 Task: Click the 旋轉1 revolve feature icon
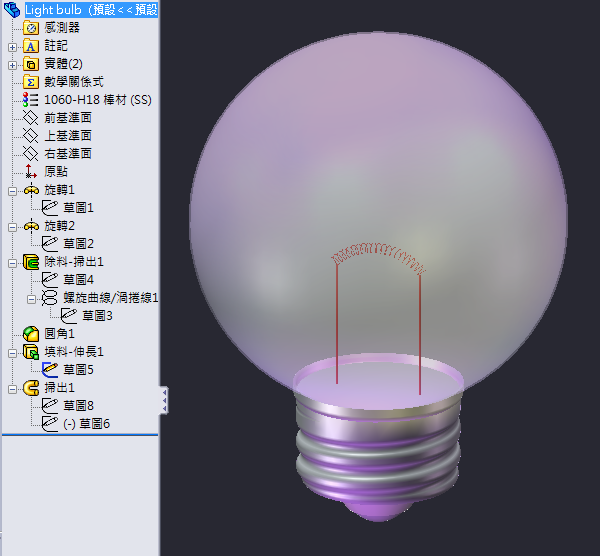click(31, 190)
